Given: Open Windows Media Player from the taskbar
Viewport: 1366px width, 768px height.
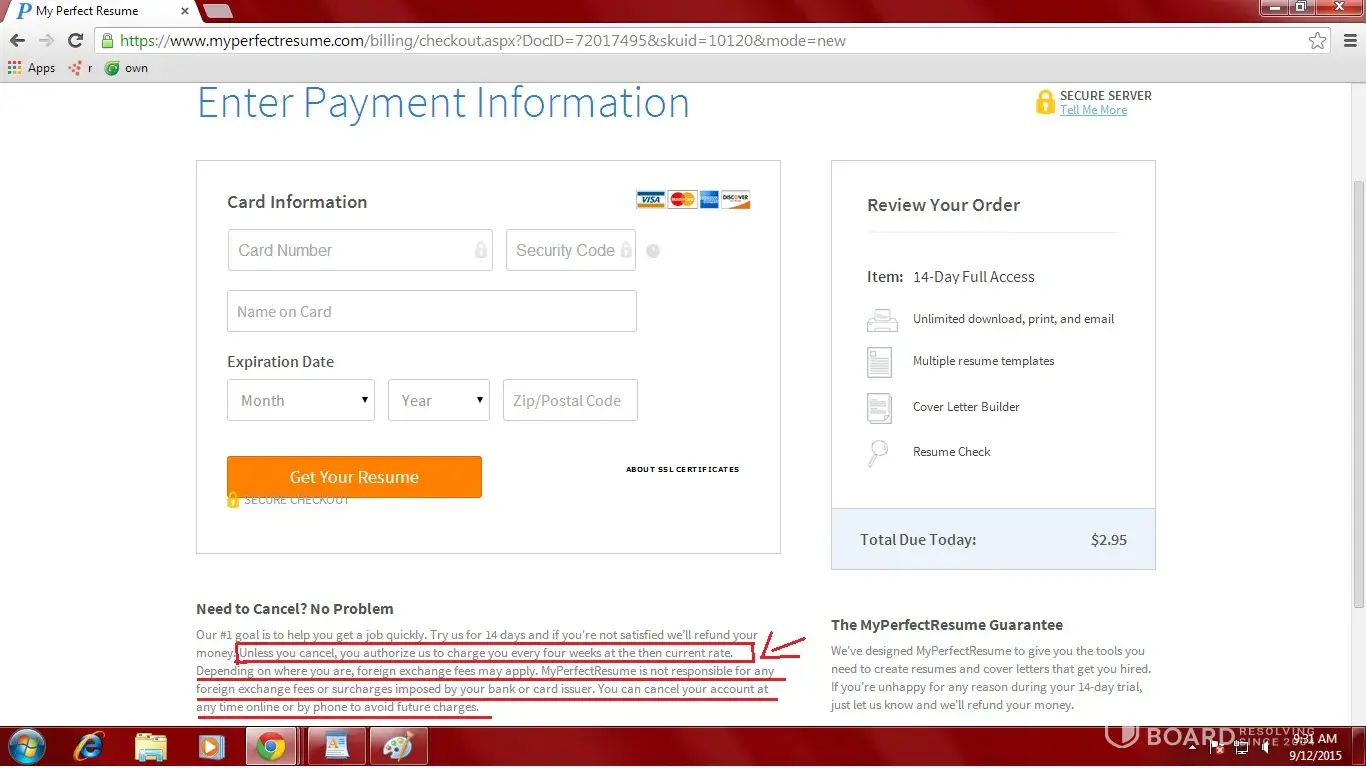Looking at the screenshot, I should tap(211, 747).
